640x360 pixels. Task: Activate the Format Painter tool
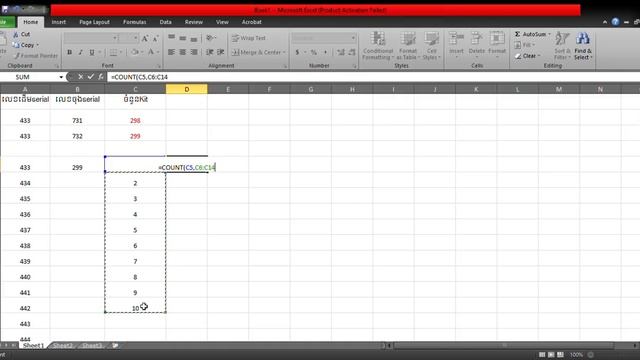click(36, 56)
